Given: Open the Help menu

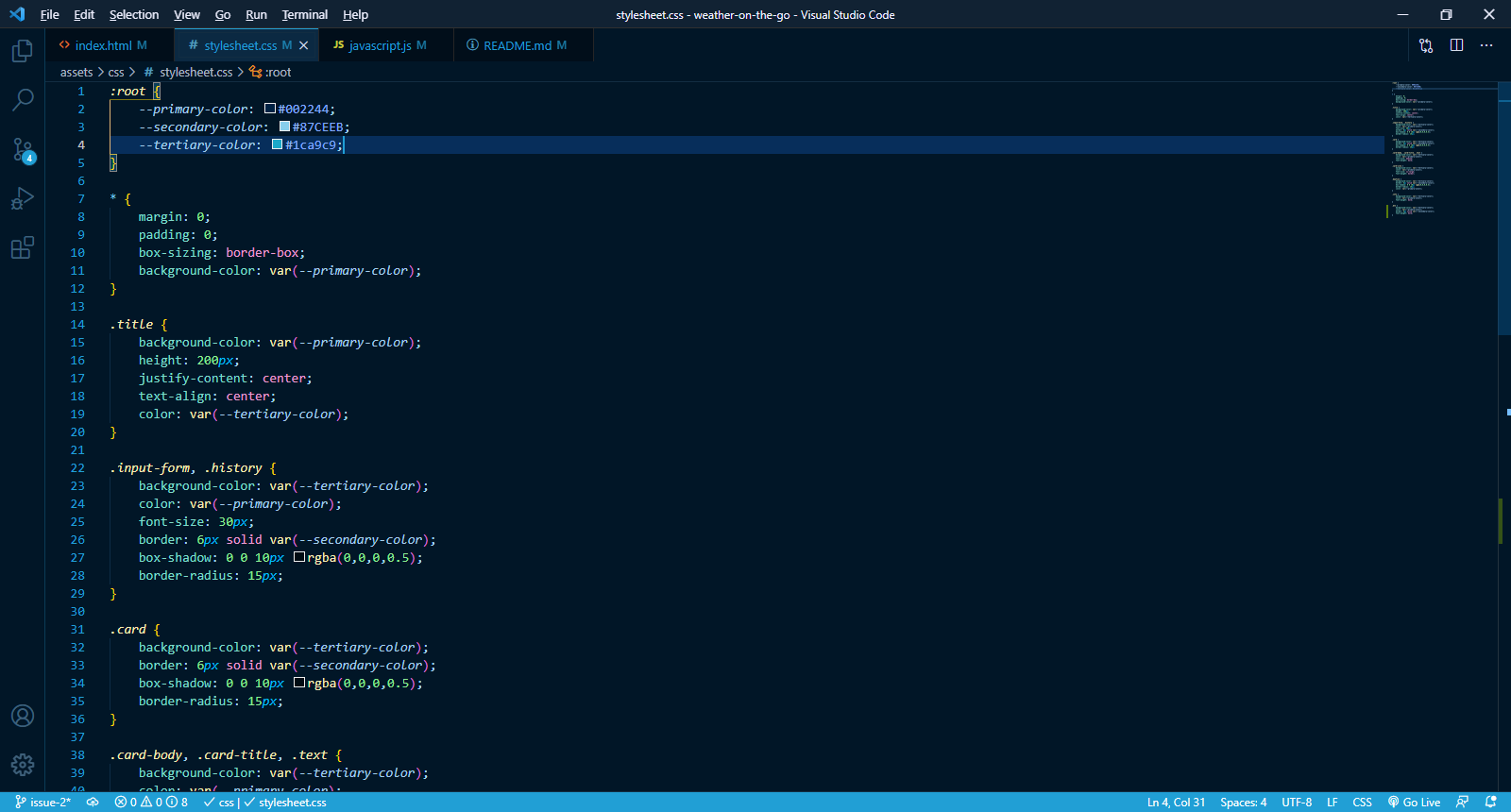Looking at the screenshot, I should click(355, 14).
